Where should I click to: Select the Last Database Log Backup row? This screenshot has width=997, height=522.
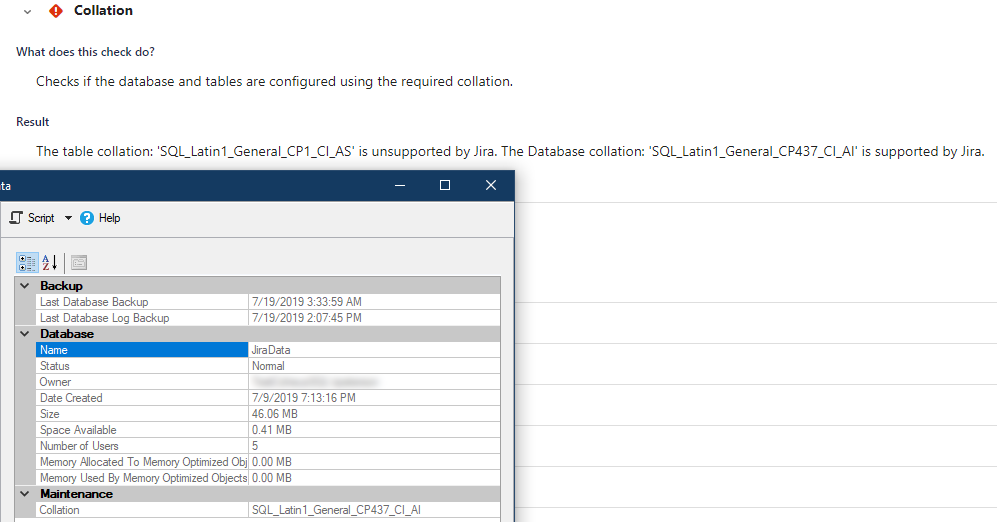click(x=268, y=317)
